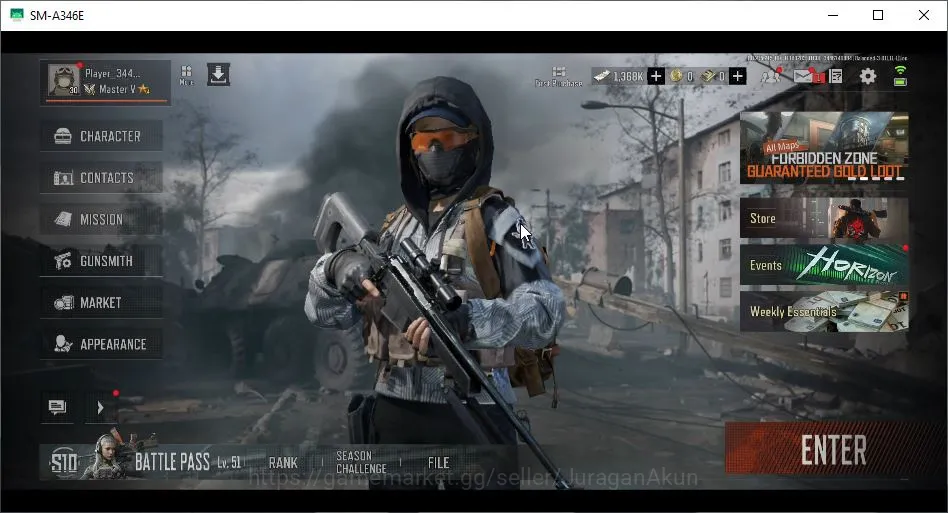Image resolution: width=948 pixels, height=513 pixels.
Task: Open the SEASON CHALLENGE tab
Action: point(361,462)
